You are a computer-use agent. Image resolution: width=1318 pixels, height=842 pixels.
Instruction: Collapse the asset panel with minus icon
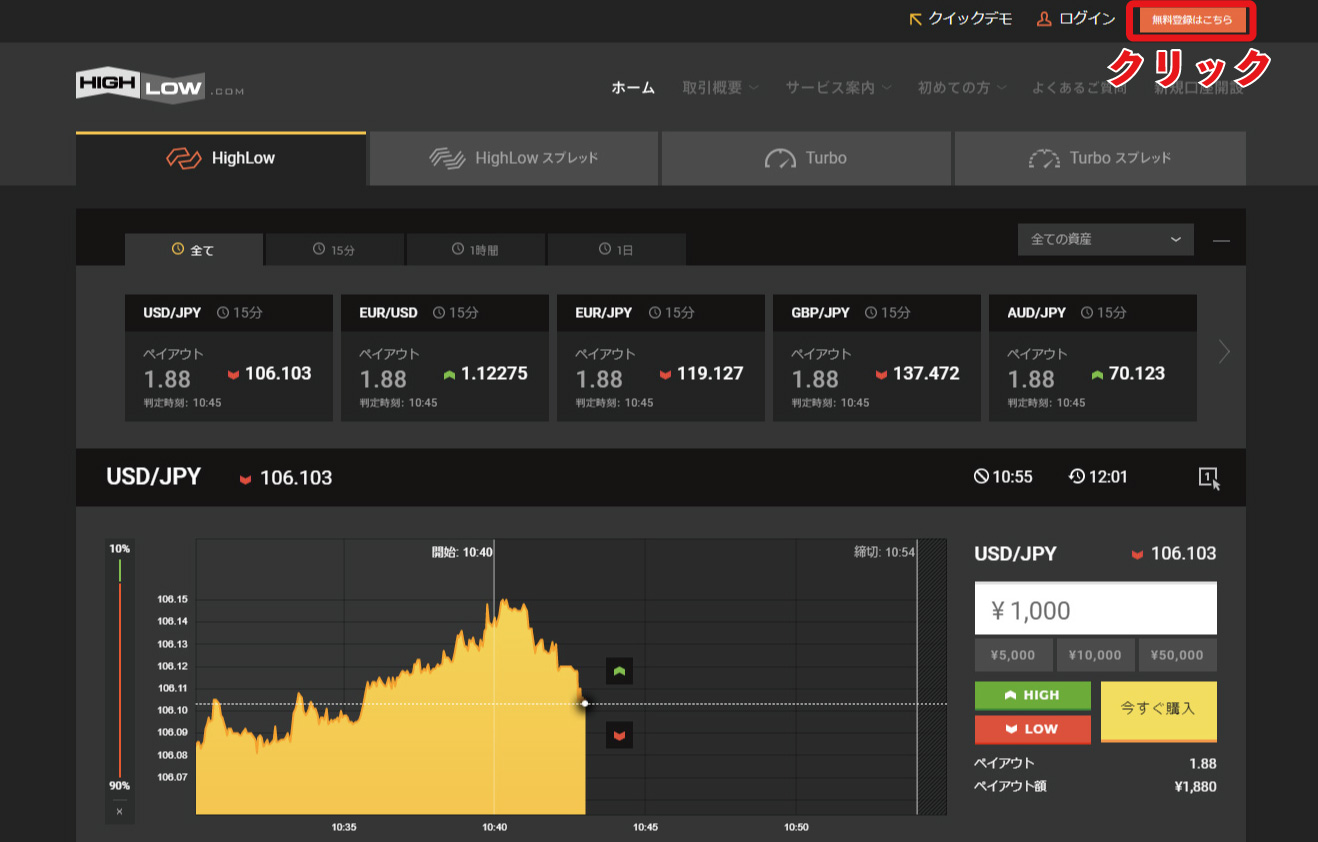tap(1221, 241)
